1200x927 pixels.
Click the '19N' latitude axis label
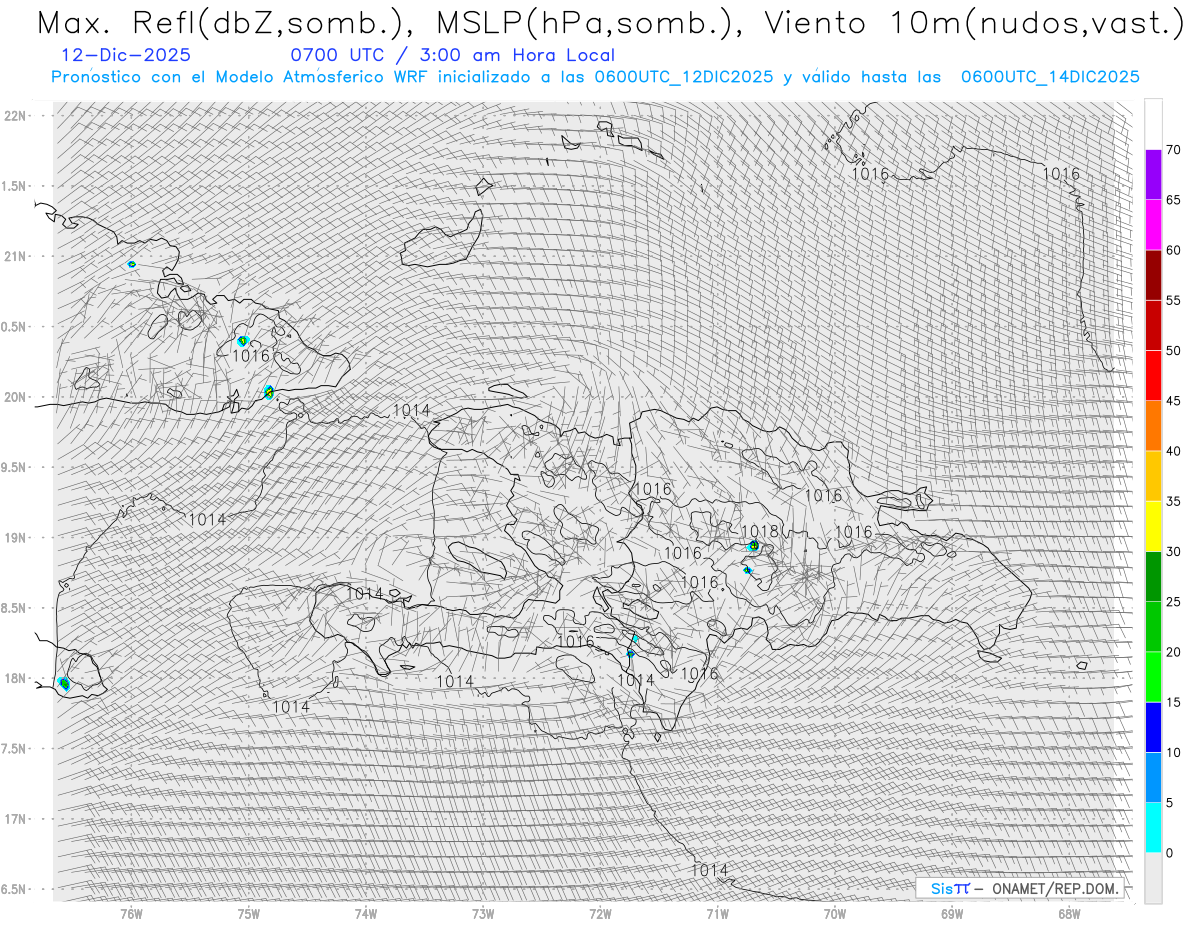(x=16, y=538)
